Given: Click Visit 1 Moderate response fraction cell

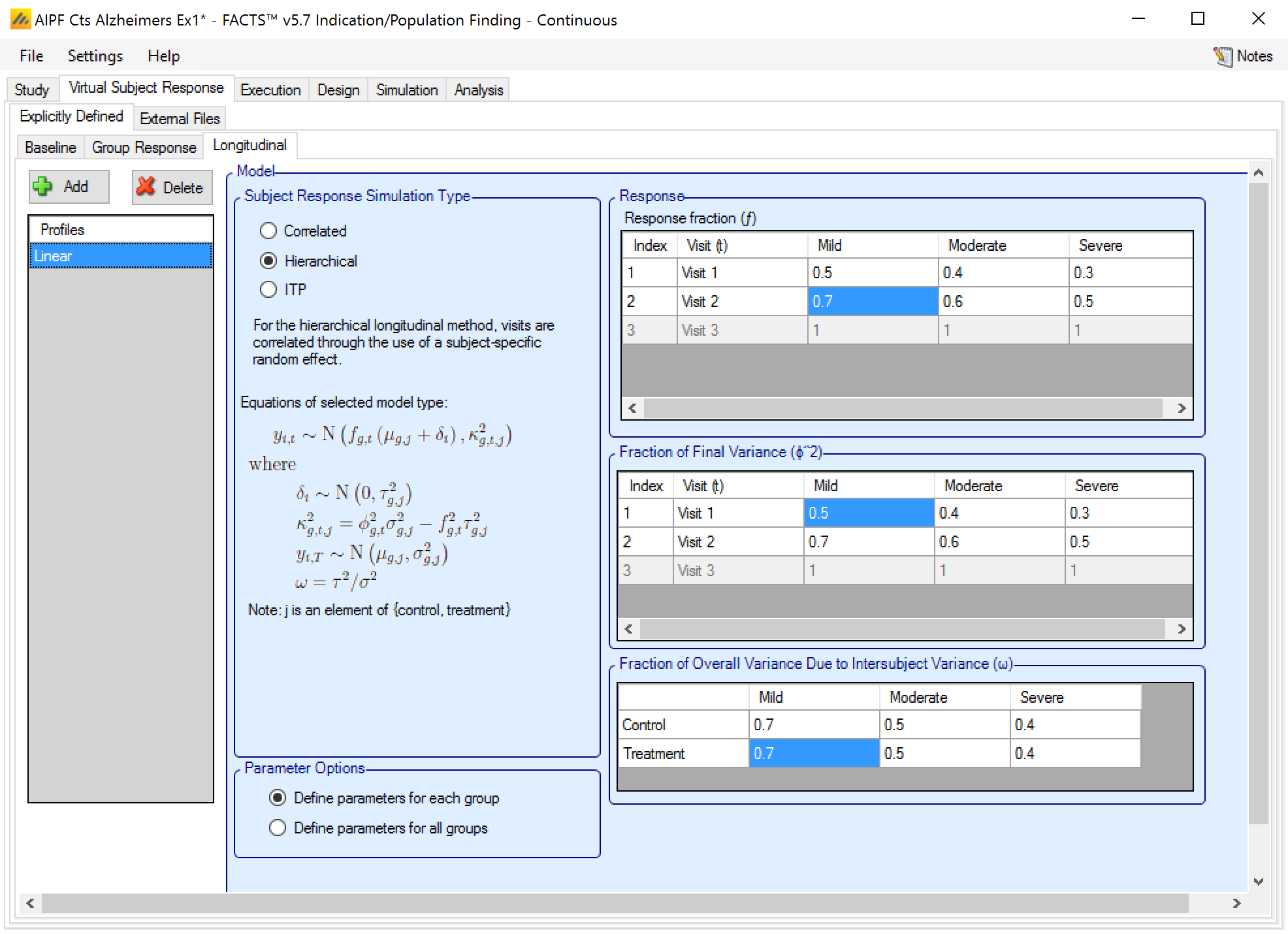Looking at the screenshot, I should [1003, 273].
